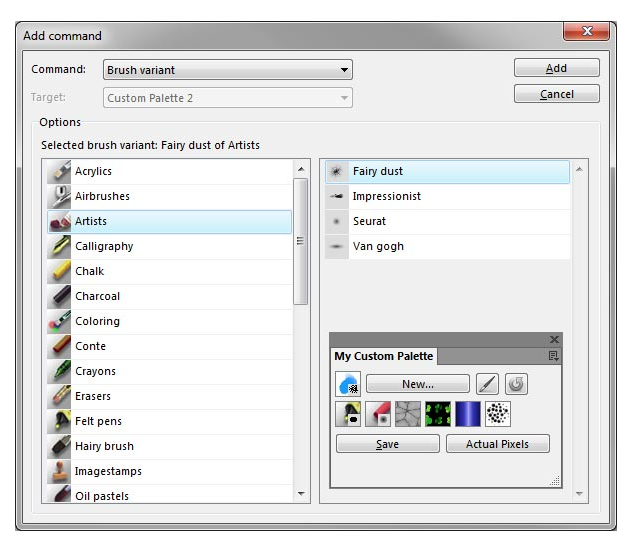
Task: Pick the black dots nozzle swatch
Action: click(x=498, y=414)
